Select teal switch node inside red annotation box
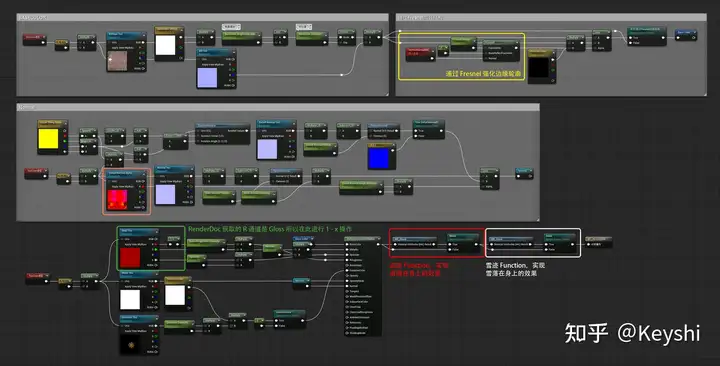 click(463, 243)
